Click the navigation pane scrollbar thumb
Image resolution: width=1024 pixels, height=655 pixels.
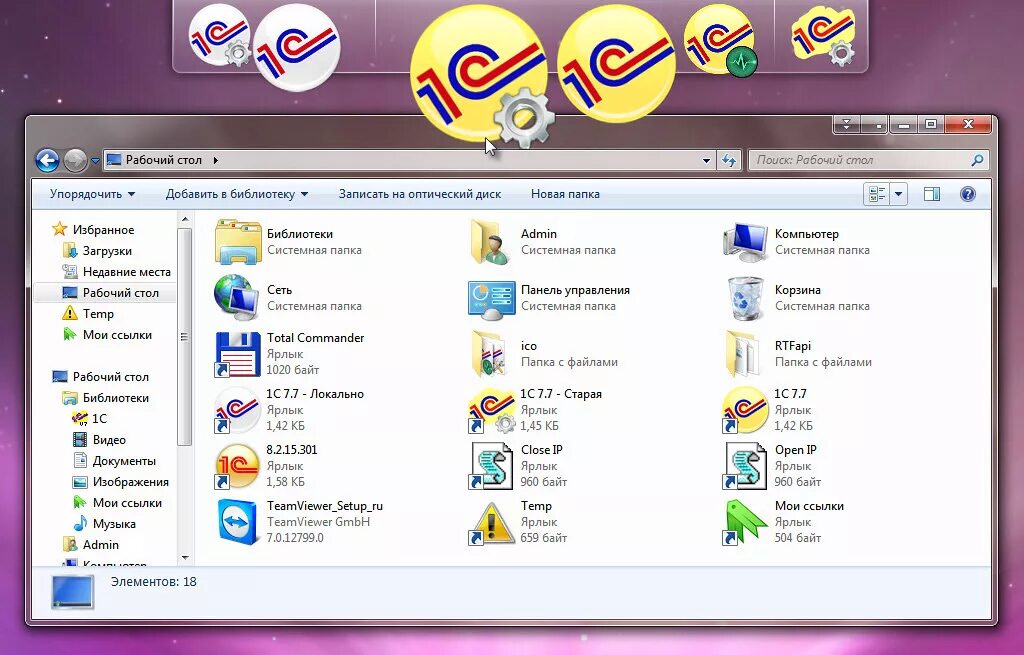(x=185, y=336)
